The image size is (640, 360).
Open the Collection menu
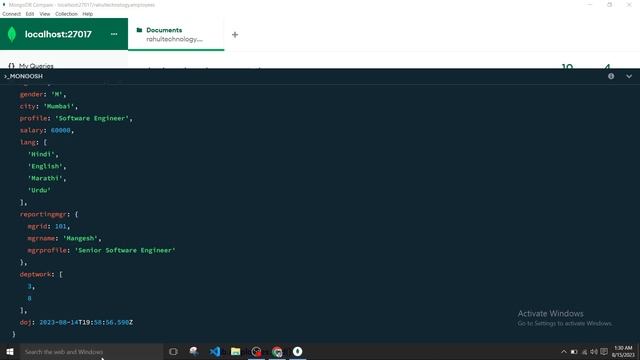pyautogui.click(x=66, y=14)
